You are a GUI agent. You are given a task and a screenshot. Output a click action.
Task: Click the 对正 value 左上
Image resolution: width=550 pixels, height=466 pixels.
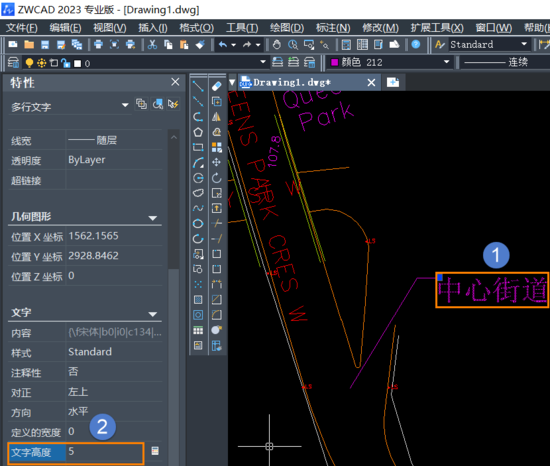click(78, 392)
